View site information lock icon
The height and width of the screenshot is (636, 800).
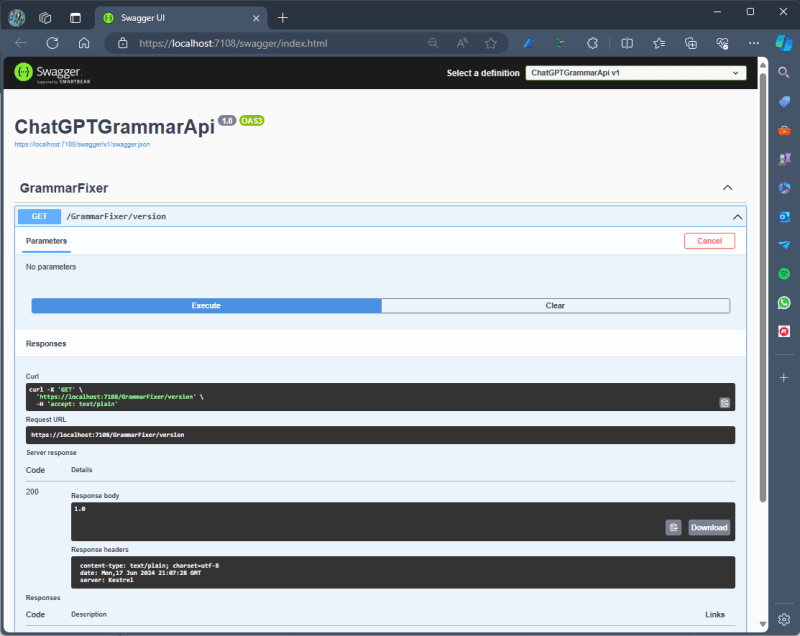[123, 43]
